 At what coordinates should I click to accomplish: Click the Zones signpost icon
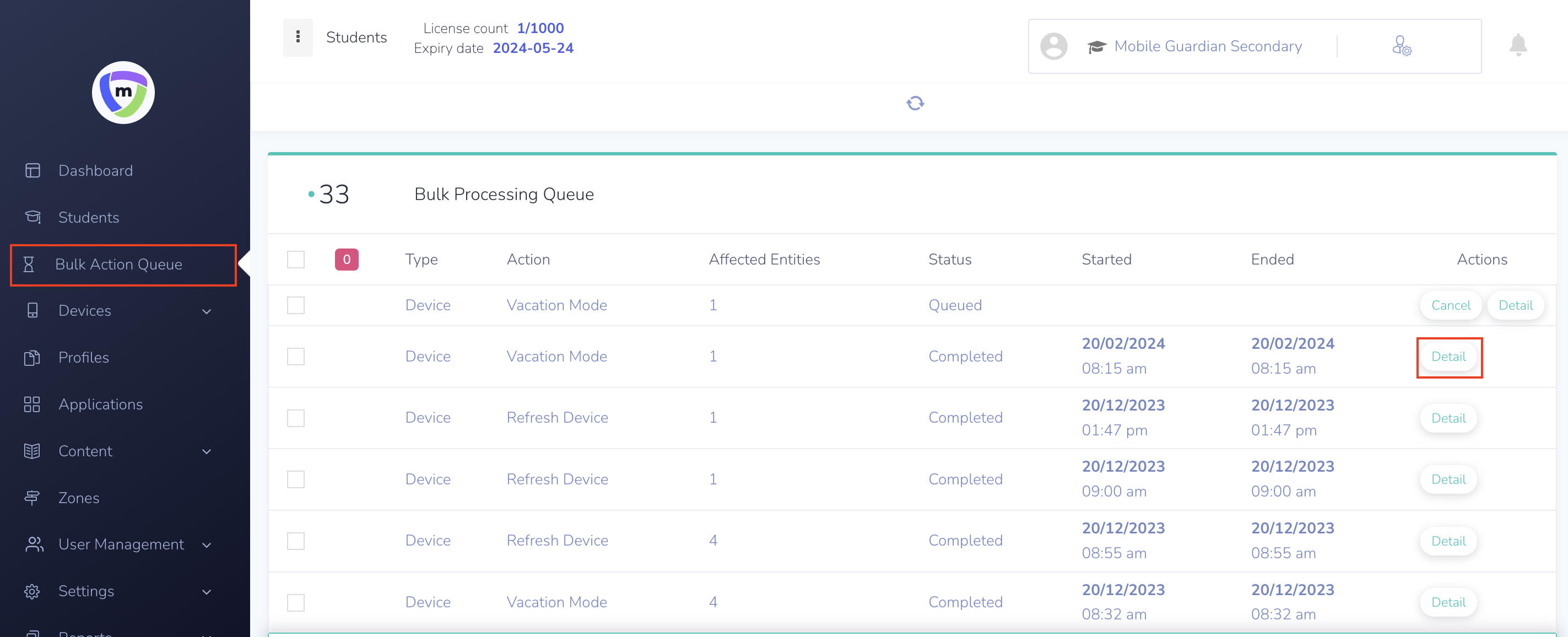pos(33,498)
